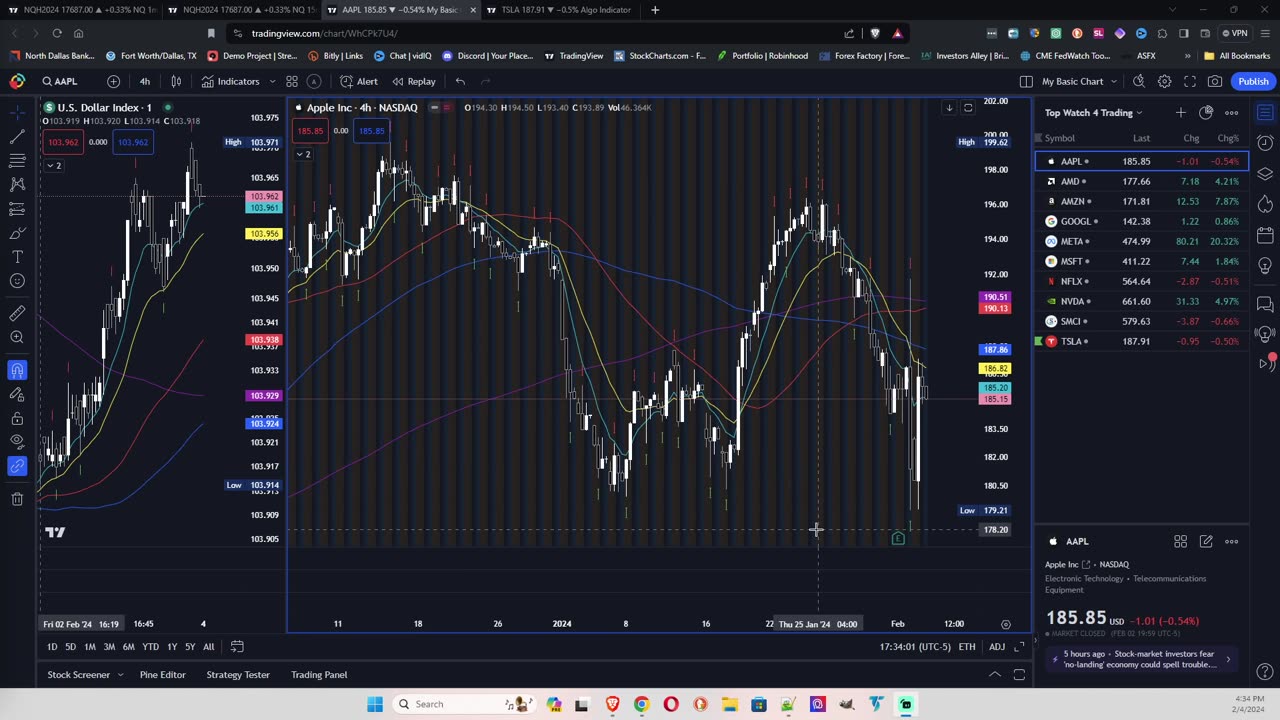Image resolution: width=1280 pixels, height=720 pixels.
Task: Sort watchlist by Chg% column
Action: pyautogui.click(x=1227, y=138)
